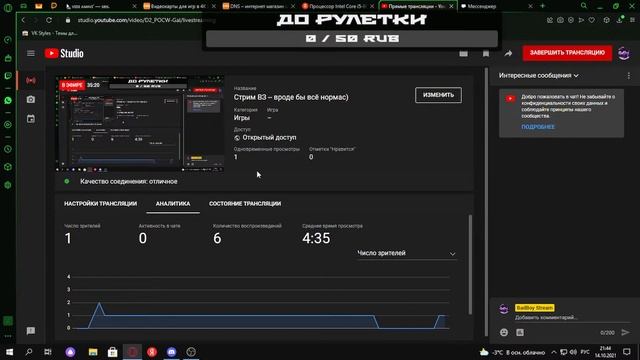
Task: Open the 'Подробнее' link in chat
Action: [x=538, y=127]
